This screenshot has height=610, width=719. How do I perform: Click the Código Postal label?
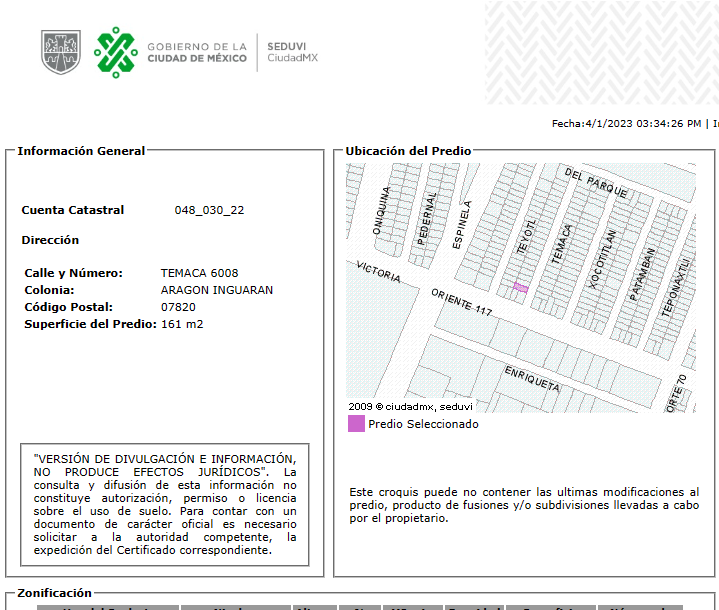click(x=68, y=307)
